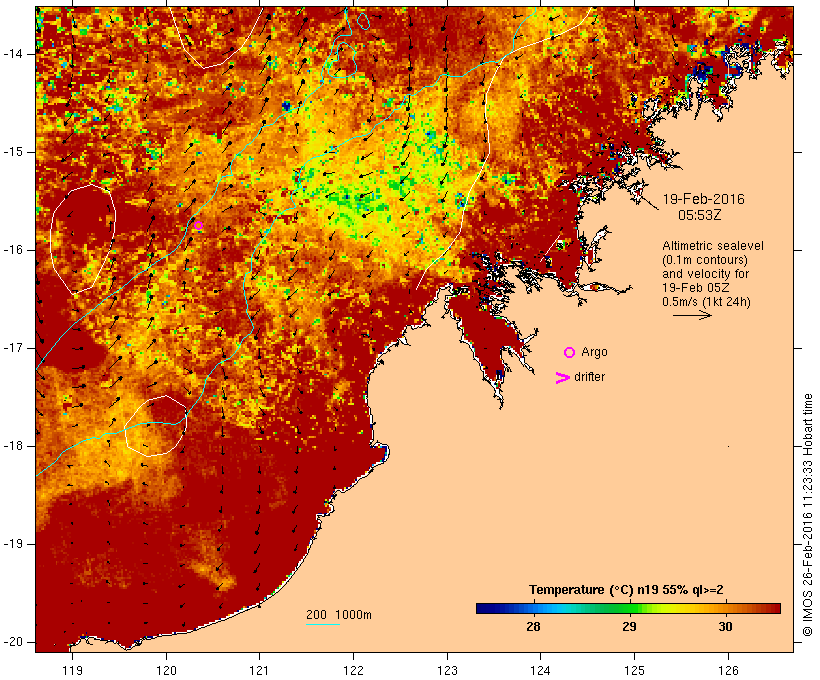Viewport: 820px width, 680px height.
Task: Click the 'Temperature (°C) n19 55% ql>=2' title
Action: tap(626, 590)
